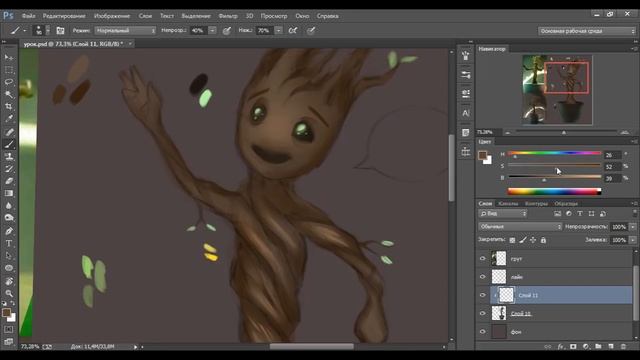Select the Rectangular Marquee tool
This screenshot has height=360, width=640.
point(9,70)
